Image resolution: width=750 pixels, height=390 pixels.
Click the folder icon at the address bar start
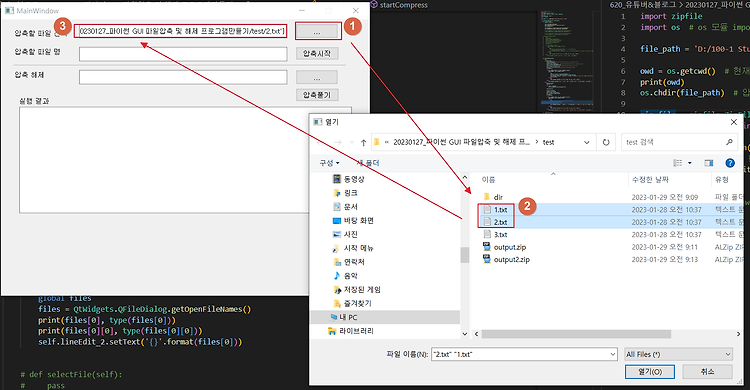(377, 142)
